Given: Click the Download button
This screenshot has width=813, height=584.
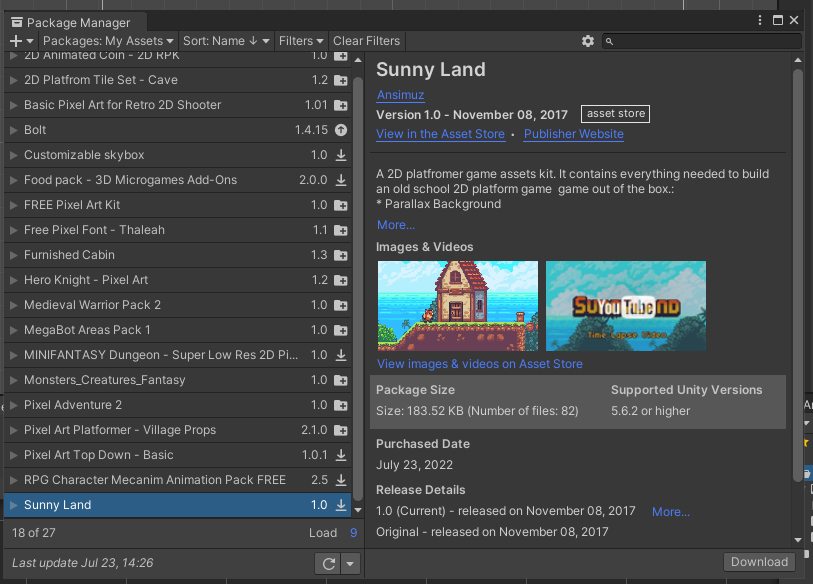Looking at the screenshot, I should coord(759,562).
